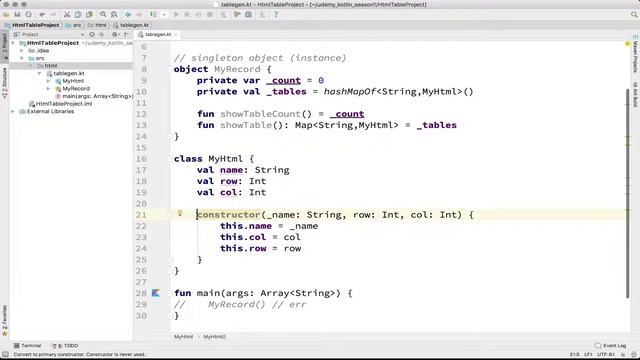Open the Structure side tool tab
The width and height of the screenshot is (640, 360).
point(4,83)
